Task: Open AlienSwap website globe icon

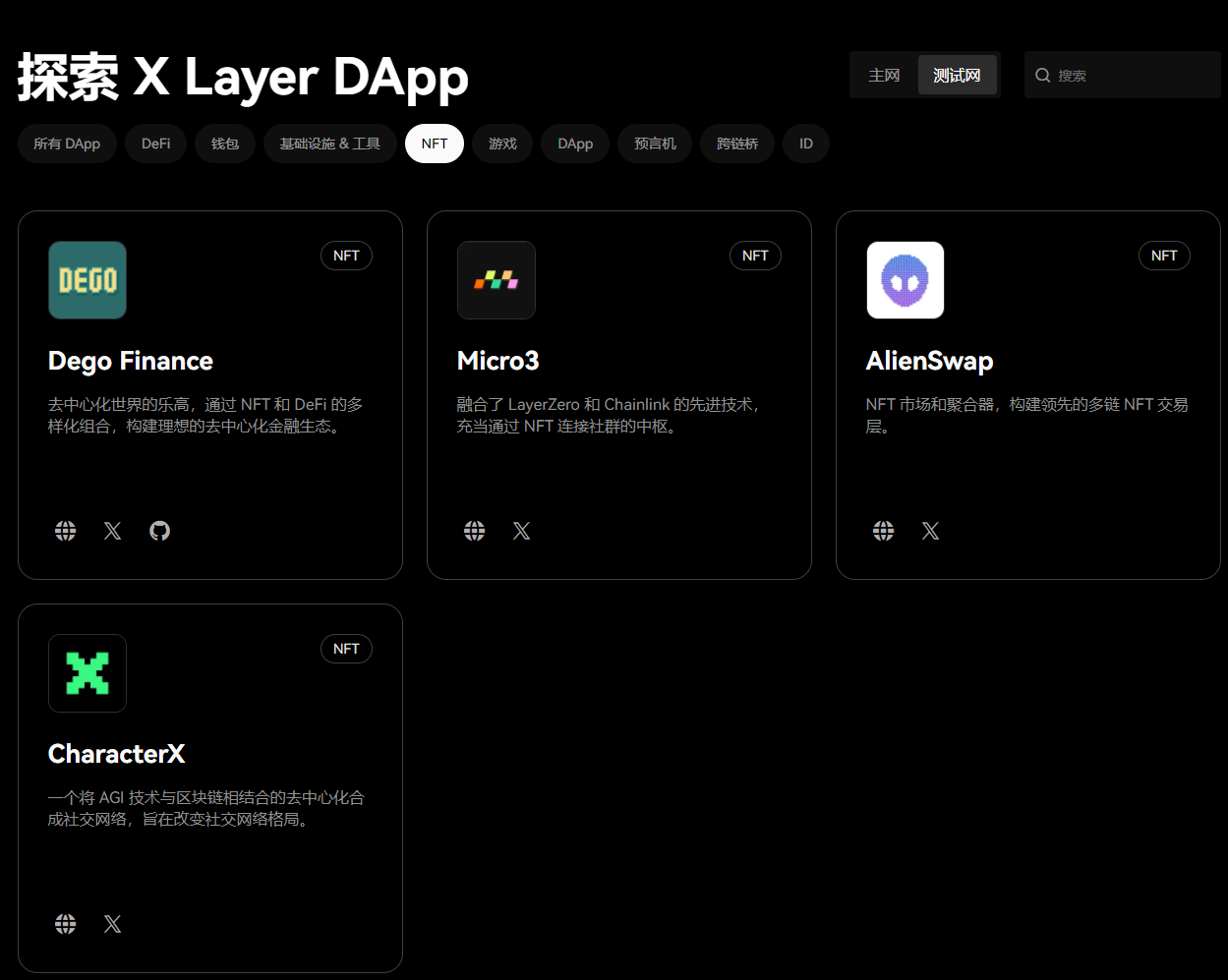Action: click(884, 531)
